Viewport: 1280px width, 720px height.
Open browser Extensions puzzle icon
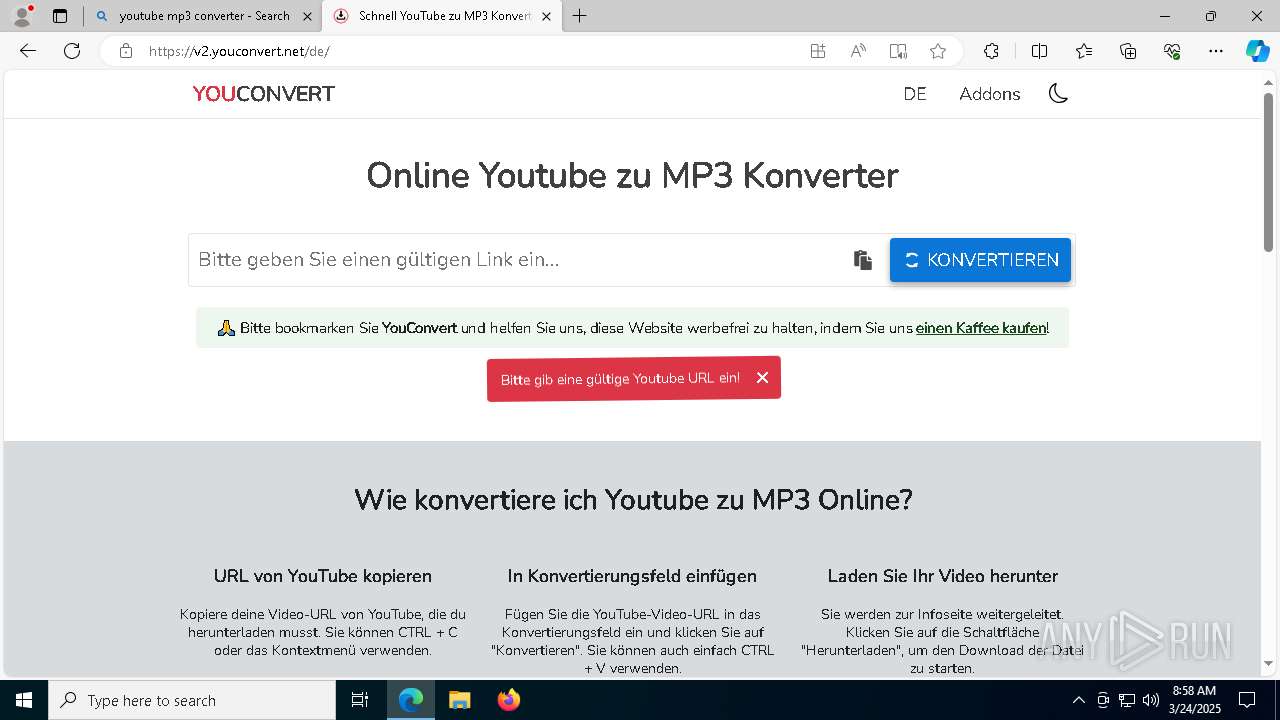[x=991, y=51]
